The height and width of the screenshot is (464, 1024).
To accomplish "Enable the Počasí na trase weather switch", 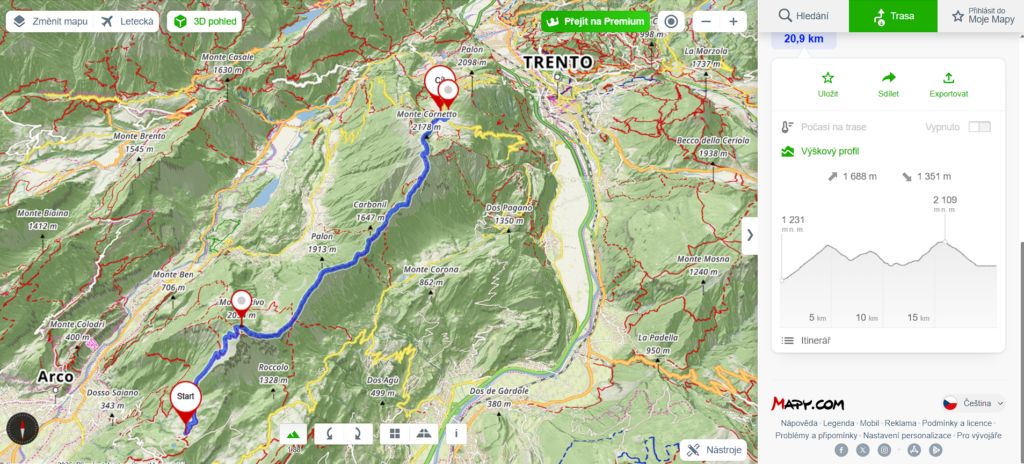I will tap(980, 127).
